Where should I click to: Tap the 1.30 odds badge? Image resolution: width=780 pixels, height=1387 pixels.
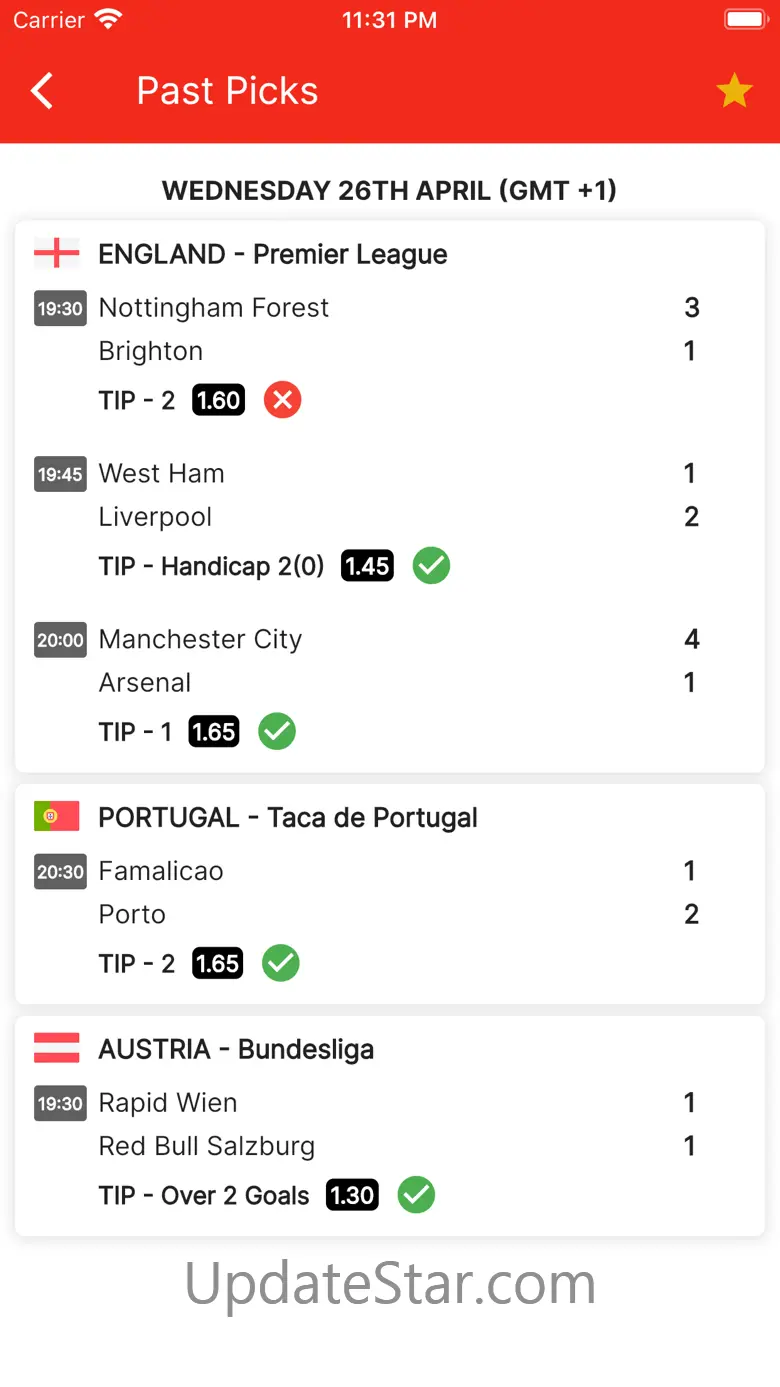click(352, 1195)
